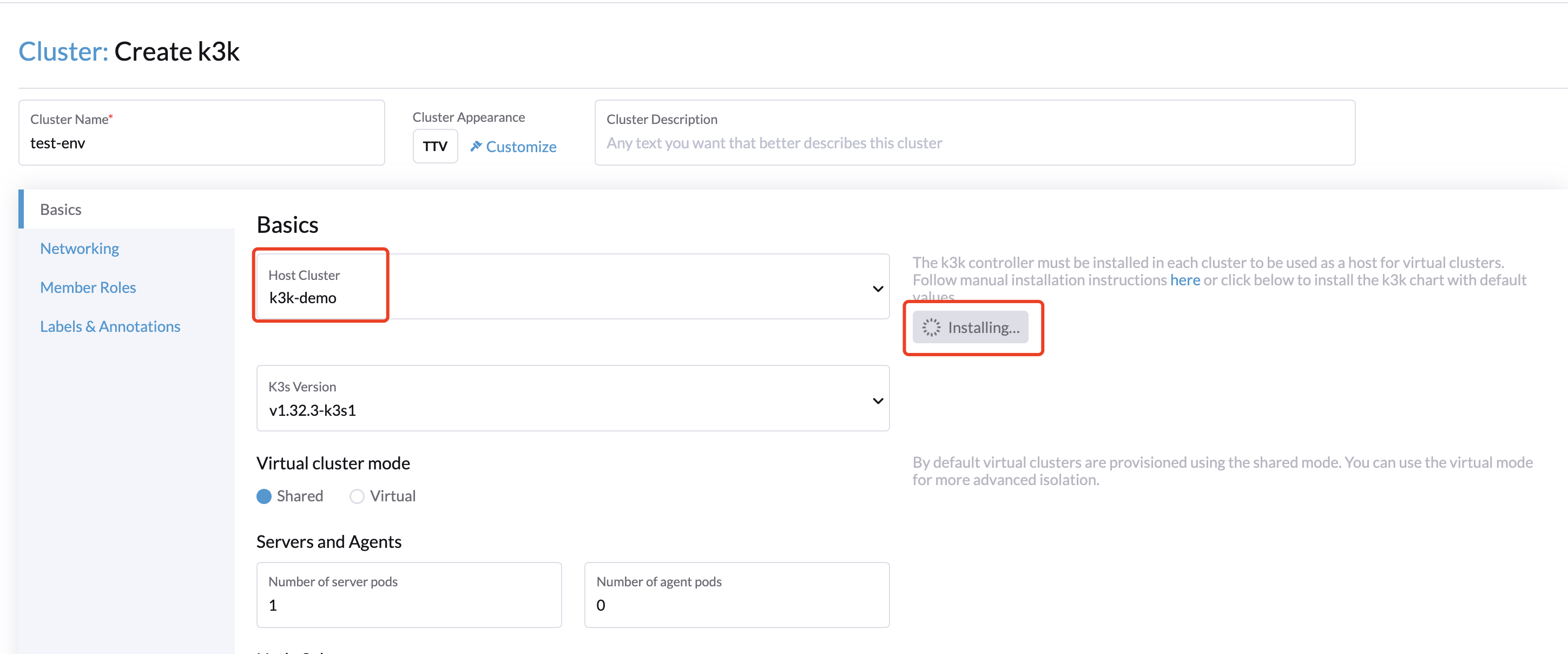Click the Installing spinner icon
The height and width of the screenshot is (654, 1568).
point(931,328)
